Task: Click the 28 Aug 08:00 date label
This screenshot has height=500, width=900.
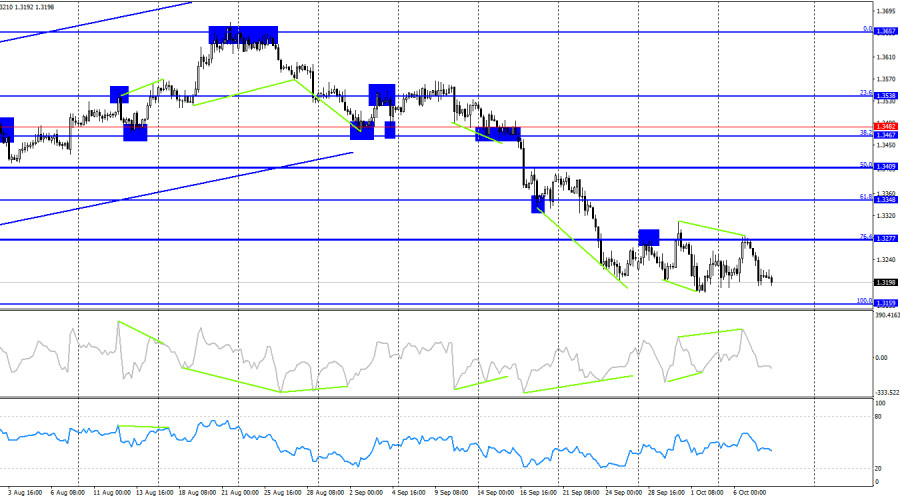Action: coord(325,493)
